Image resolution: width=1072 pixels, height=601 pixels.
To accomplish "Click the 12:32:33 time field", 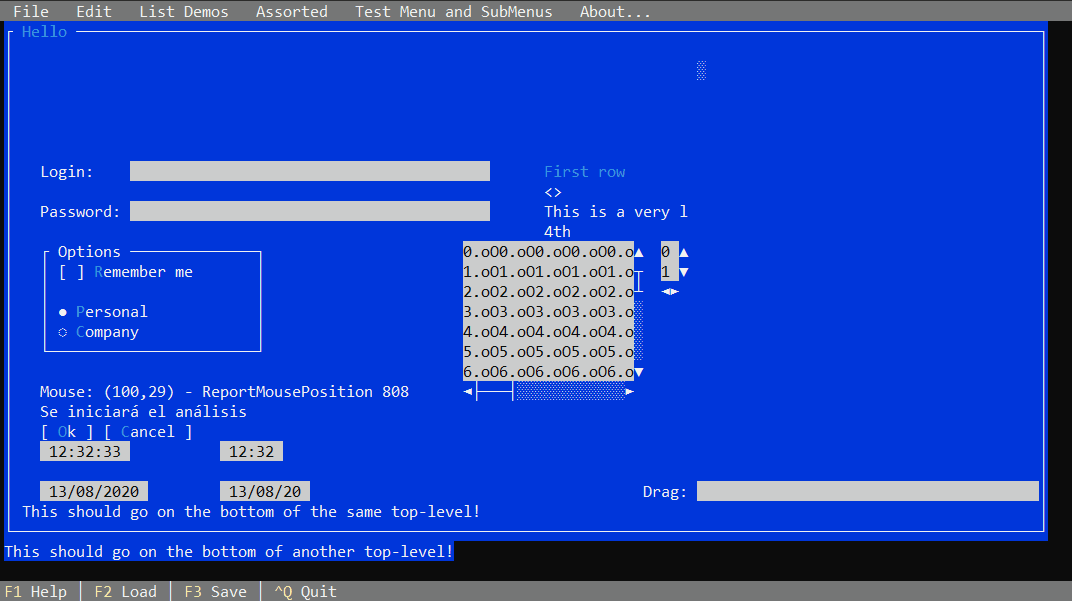I will (x=85, y=451).
